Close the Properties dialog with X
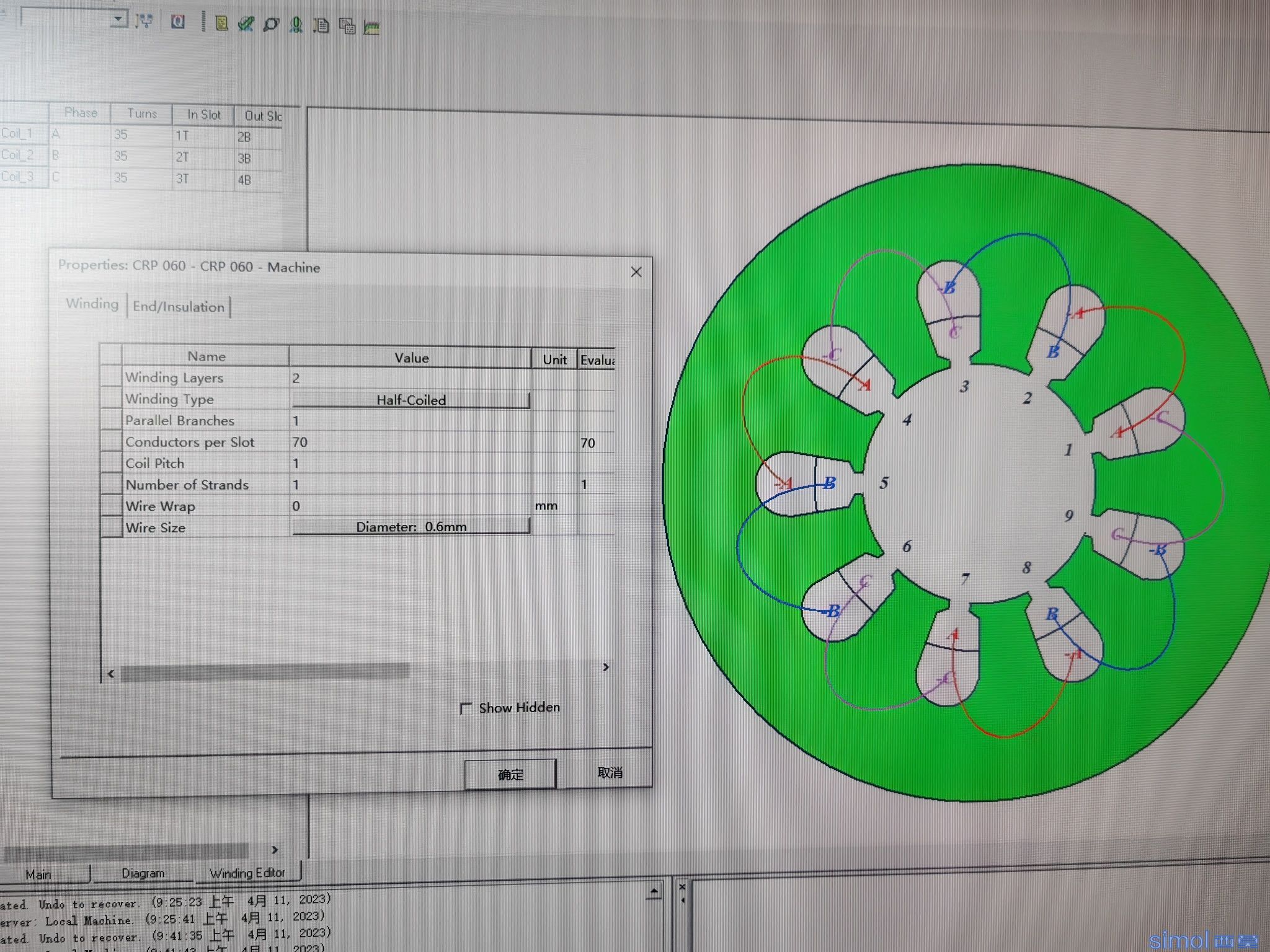Screen dimensions: 1270x952 (x=636, y=272)
